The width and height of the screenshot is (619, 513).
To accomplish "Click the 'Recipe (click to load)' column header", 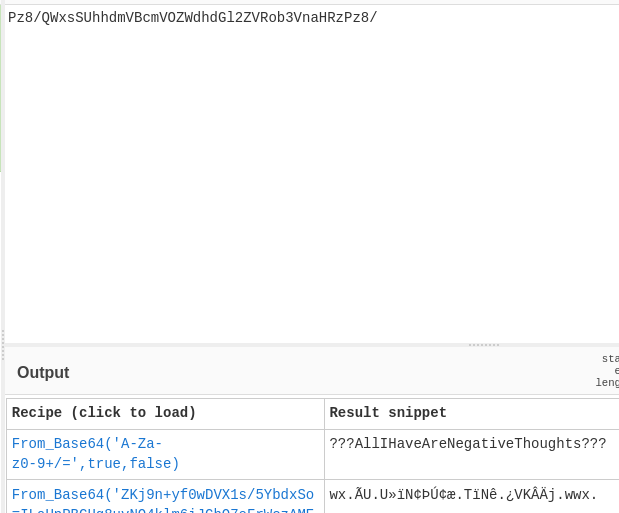I will tap(104, 413).
